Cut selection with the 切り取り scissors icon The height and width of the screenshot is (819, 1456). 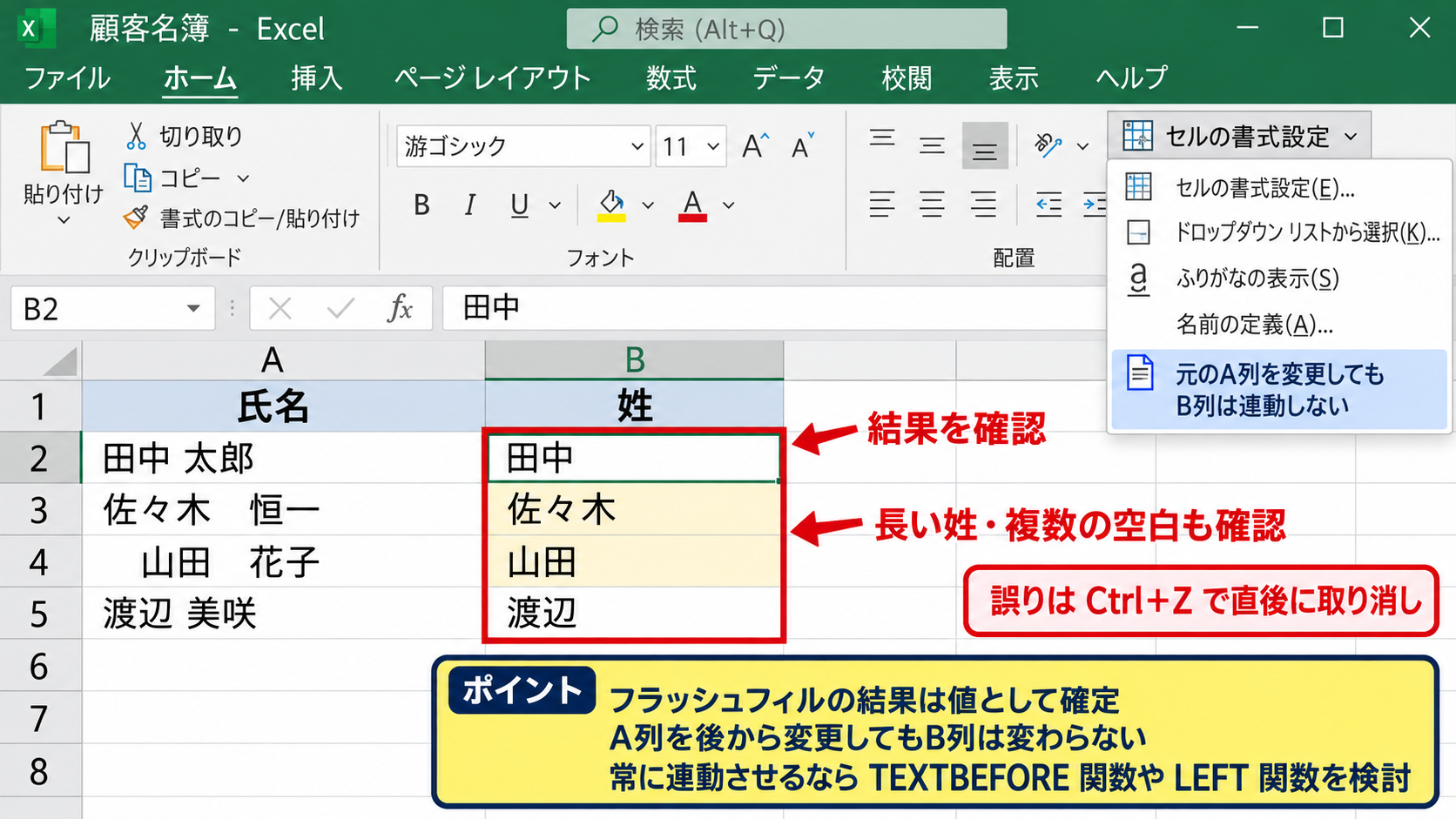(x=136, y=136)
